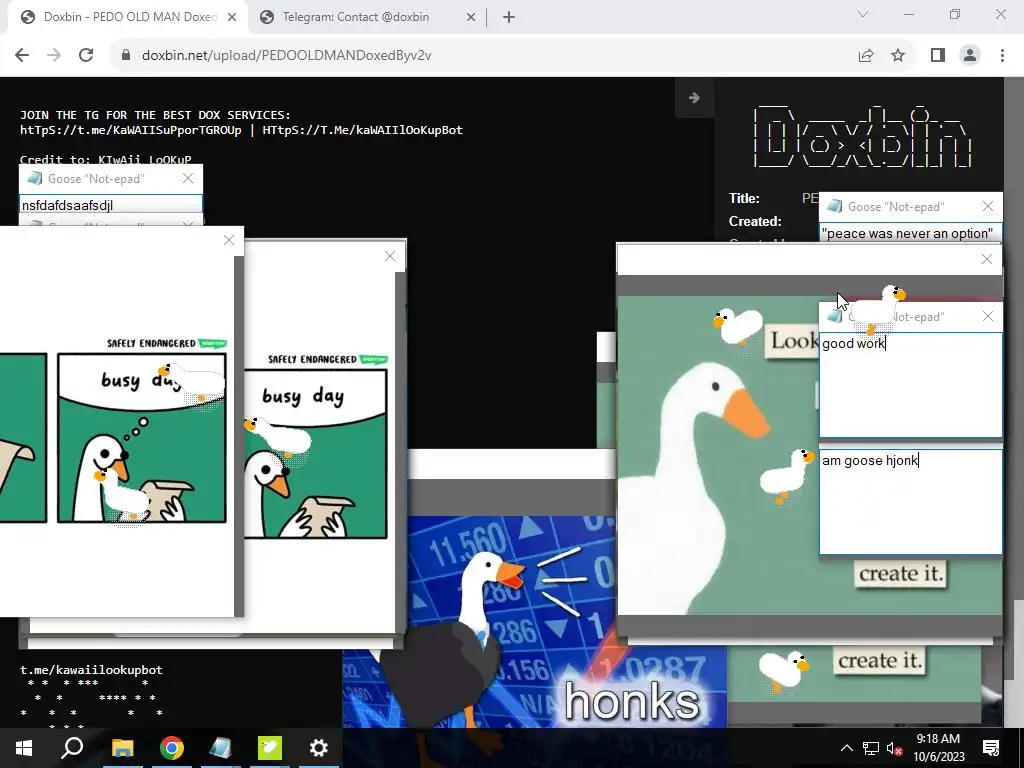Click the "peace was never an option" text field

(910, 233)
